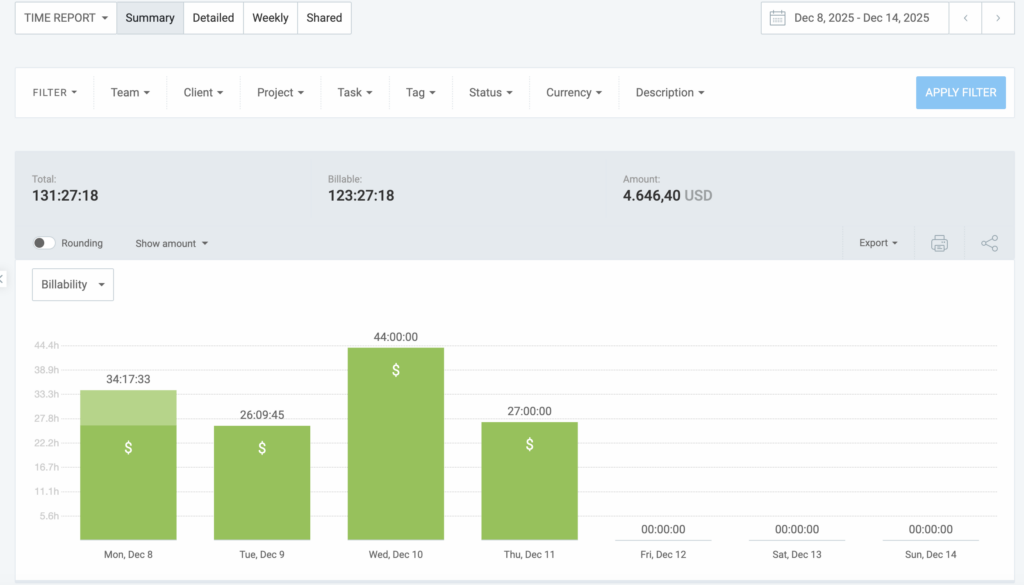Click the APPLY FILTER button

(960, 92)
